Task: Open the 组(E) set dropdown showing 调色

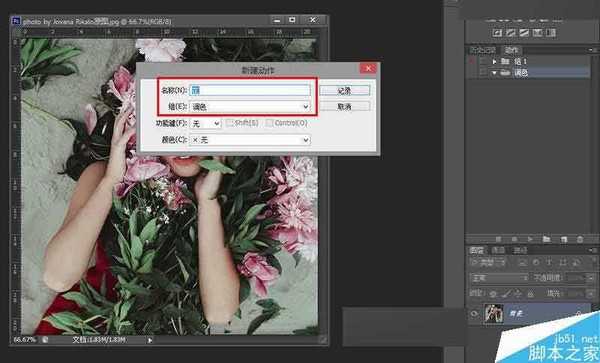Action: coord(250,107)
